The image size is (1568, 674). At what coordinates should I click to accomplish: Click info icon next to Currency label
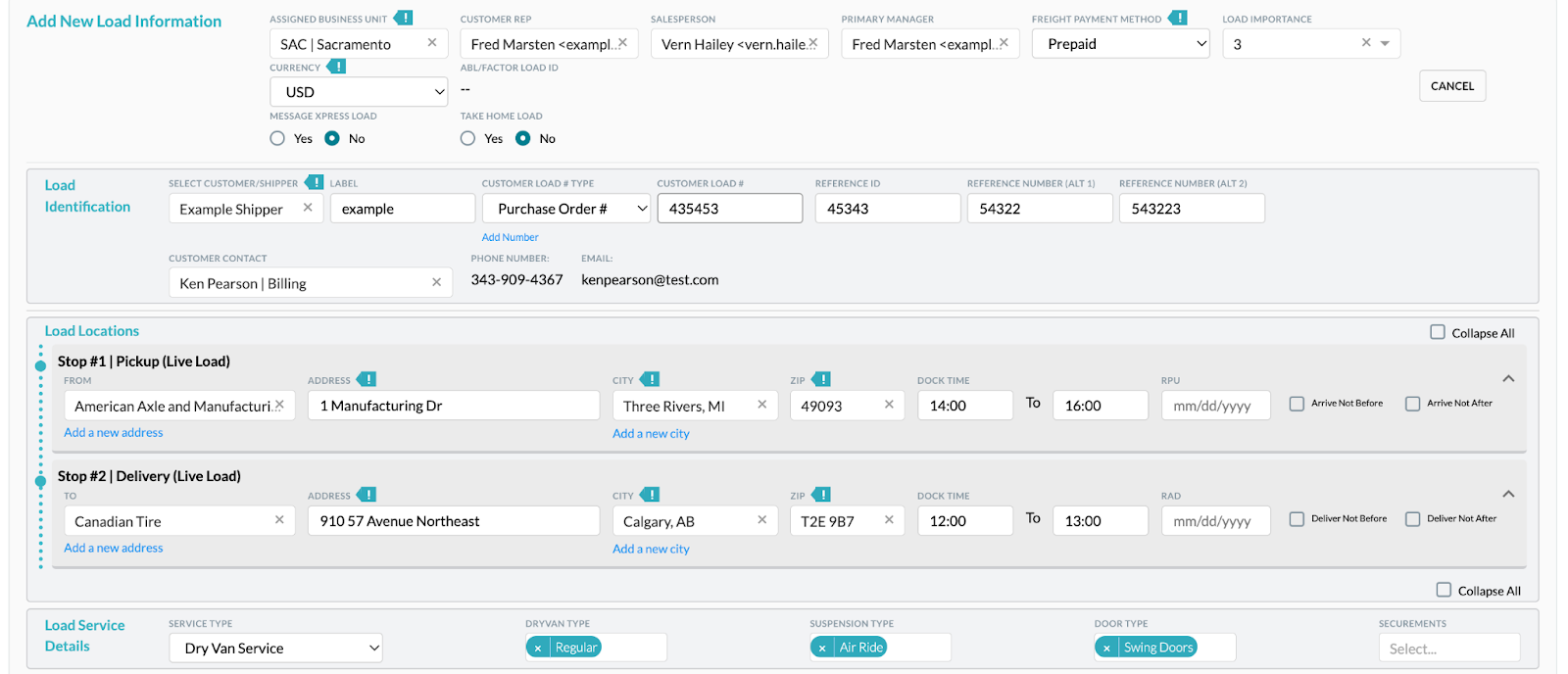coord(337,67)
